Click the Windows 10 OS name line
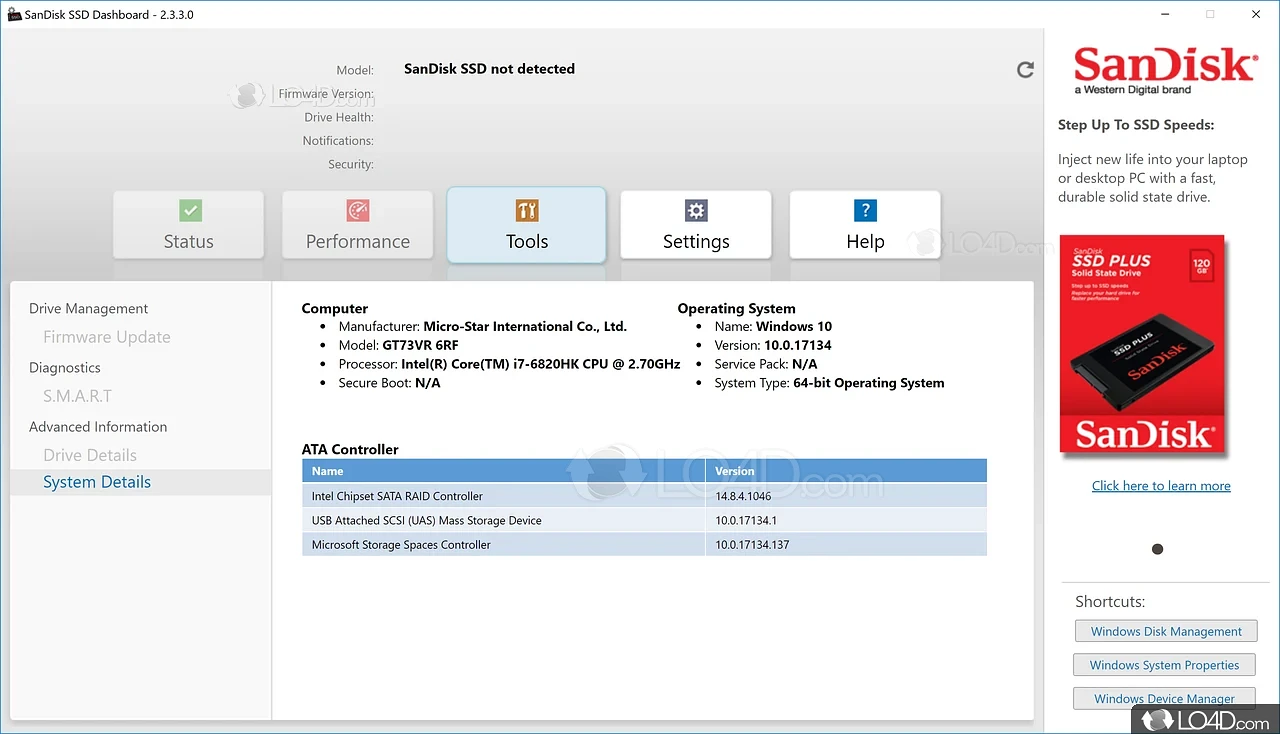The width and height of the screenshot is (1280, 734). pyautogui.click(x=773, y=326)
